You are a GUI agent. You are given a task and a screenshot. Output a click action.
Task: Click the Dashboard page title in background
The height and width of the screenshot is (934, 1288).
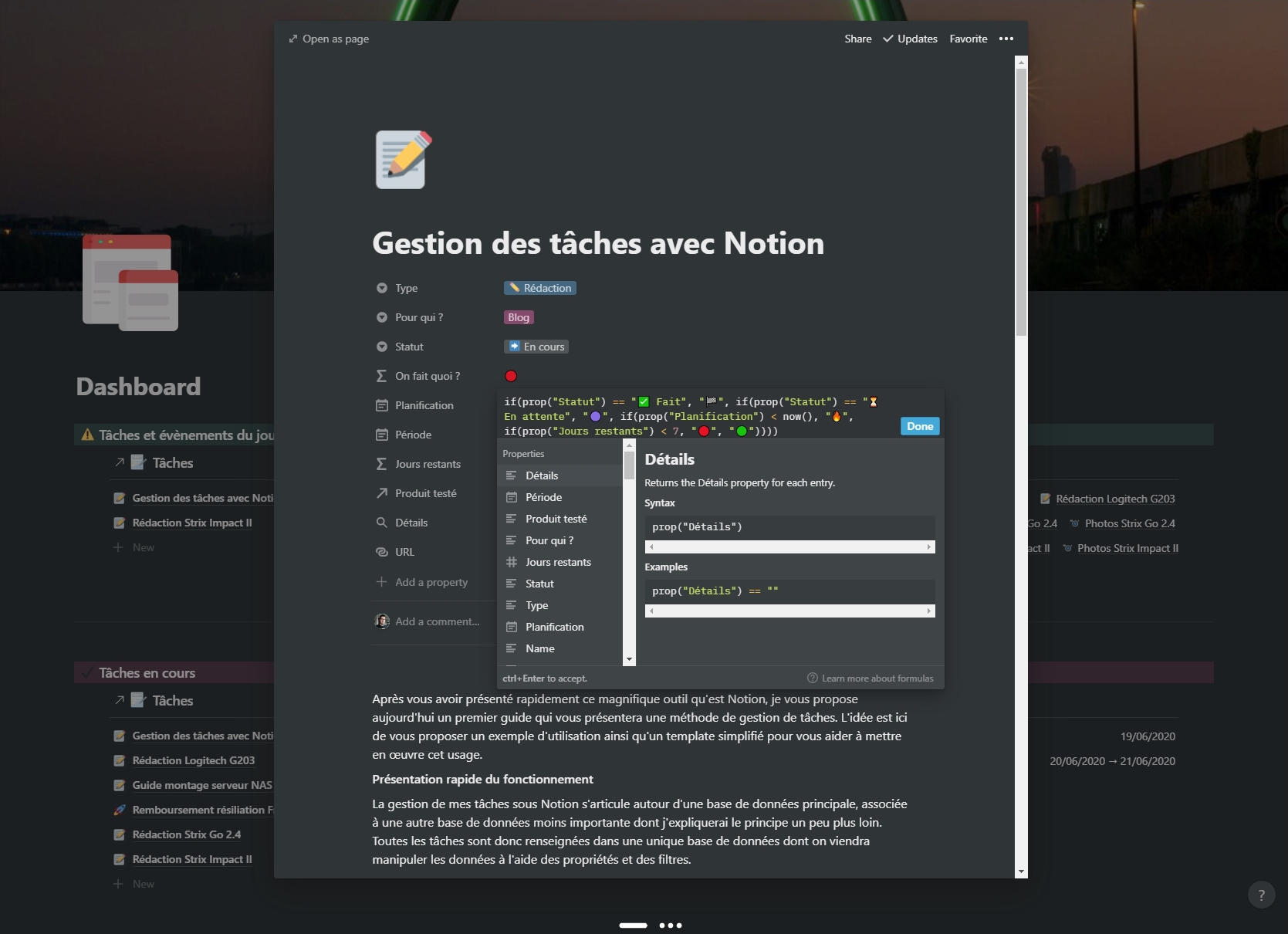(138, 386)
